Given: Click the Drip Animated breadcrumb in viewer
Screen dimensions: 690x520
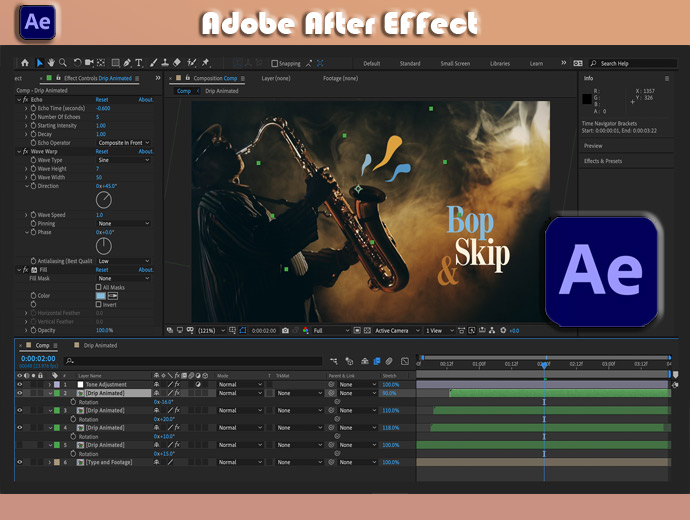Looking at the screenshot, I should 221,91.
